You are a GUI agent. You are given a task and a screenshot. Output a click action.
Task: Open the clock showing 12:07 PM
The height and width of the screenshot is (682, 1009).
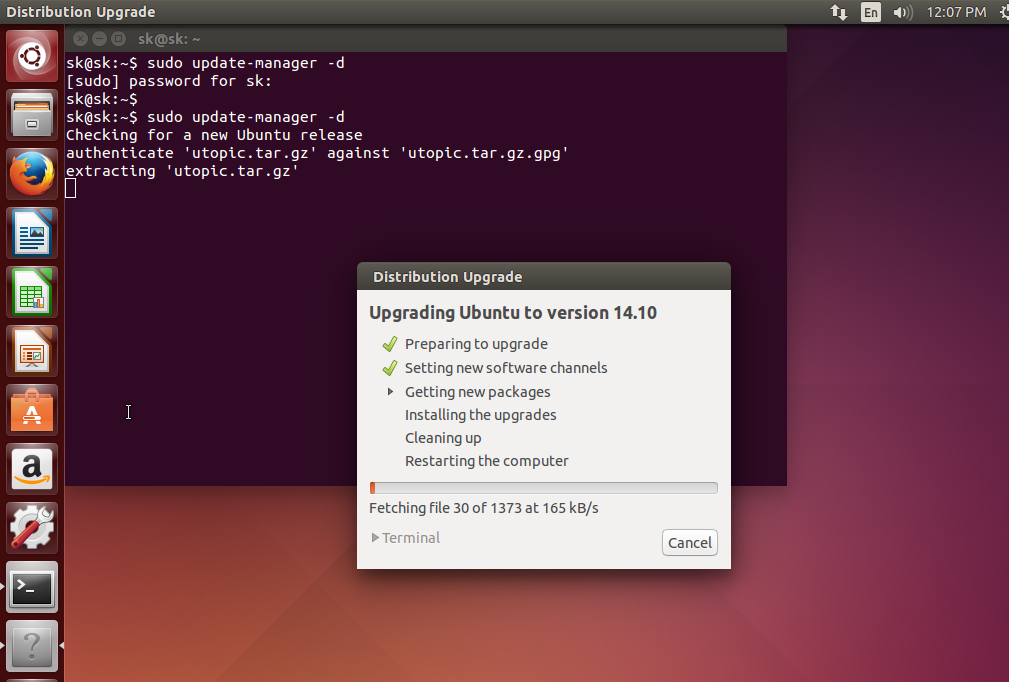(x=956, y=12)
